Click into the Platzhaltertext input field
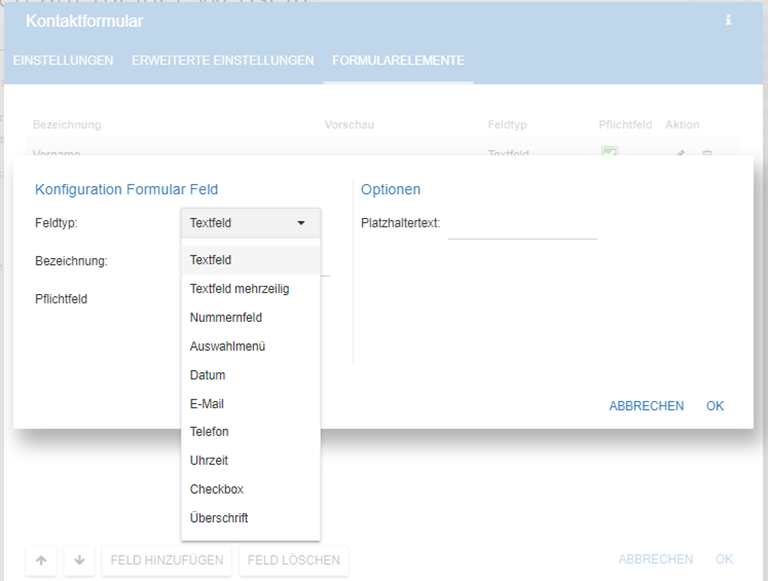The width and height of the screenshot is (768, 581). click(522, 225)
